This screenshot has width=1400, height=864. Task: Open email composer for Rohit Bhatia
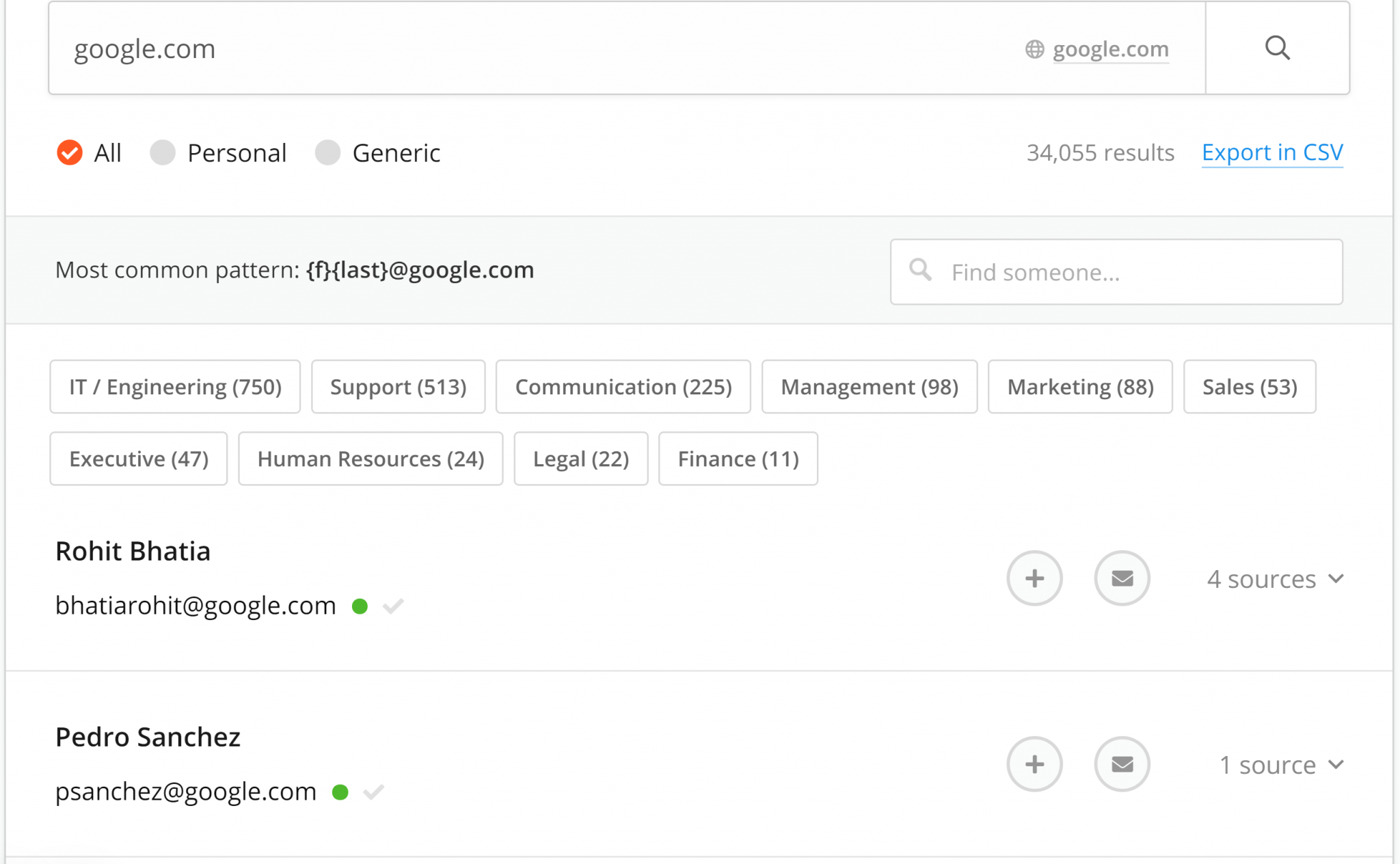point(1122,578)
